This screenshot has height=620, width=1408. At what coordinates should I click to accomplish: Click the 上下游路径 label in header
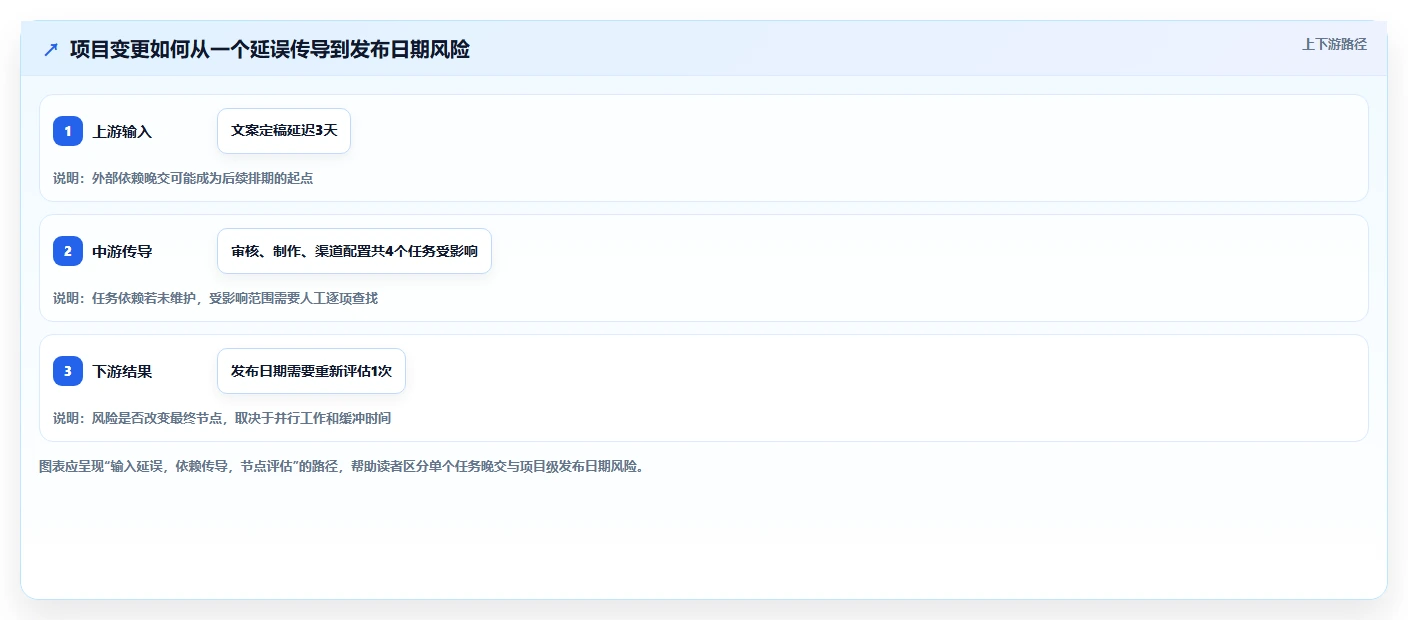1334,44
